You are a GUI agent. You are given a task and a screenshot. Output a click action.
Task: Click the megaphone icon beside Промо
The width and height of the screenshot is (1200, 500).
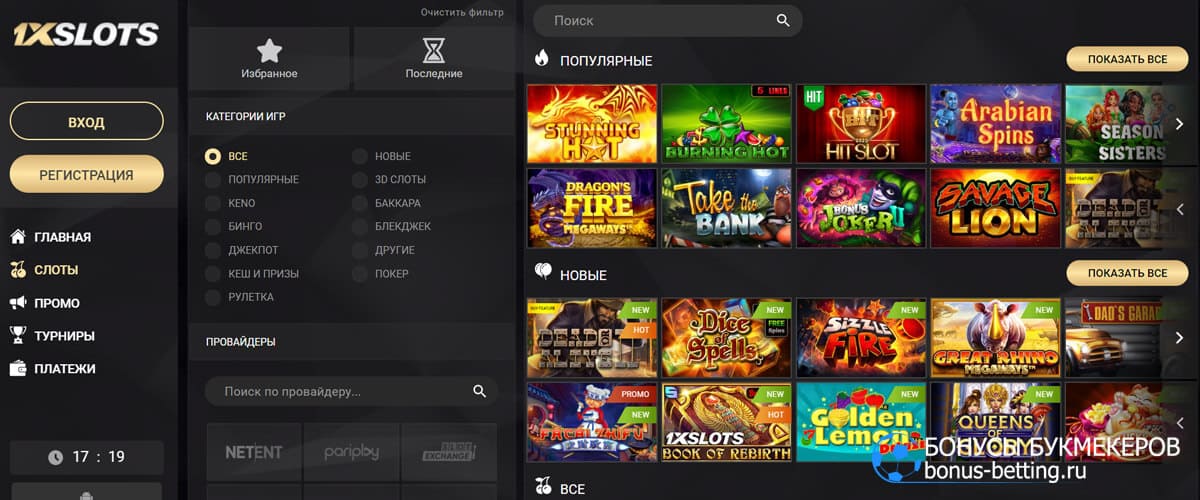click(x=18, y=303)
